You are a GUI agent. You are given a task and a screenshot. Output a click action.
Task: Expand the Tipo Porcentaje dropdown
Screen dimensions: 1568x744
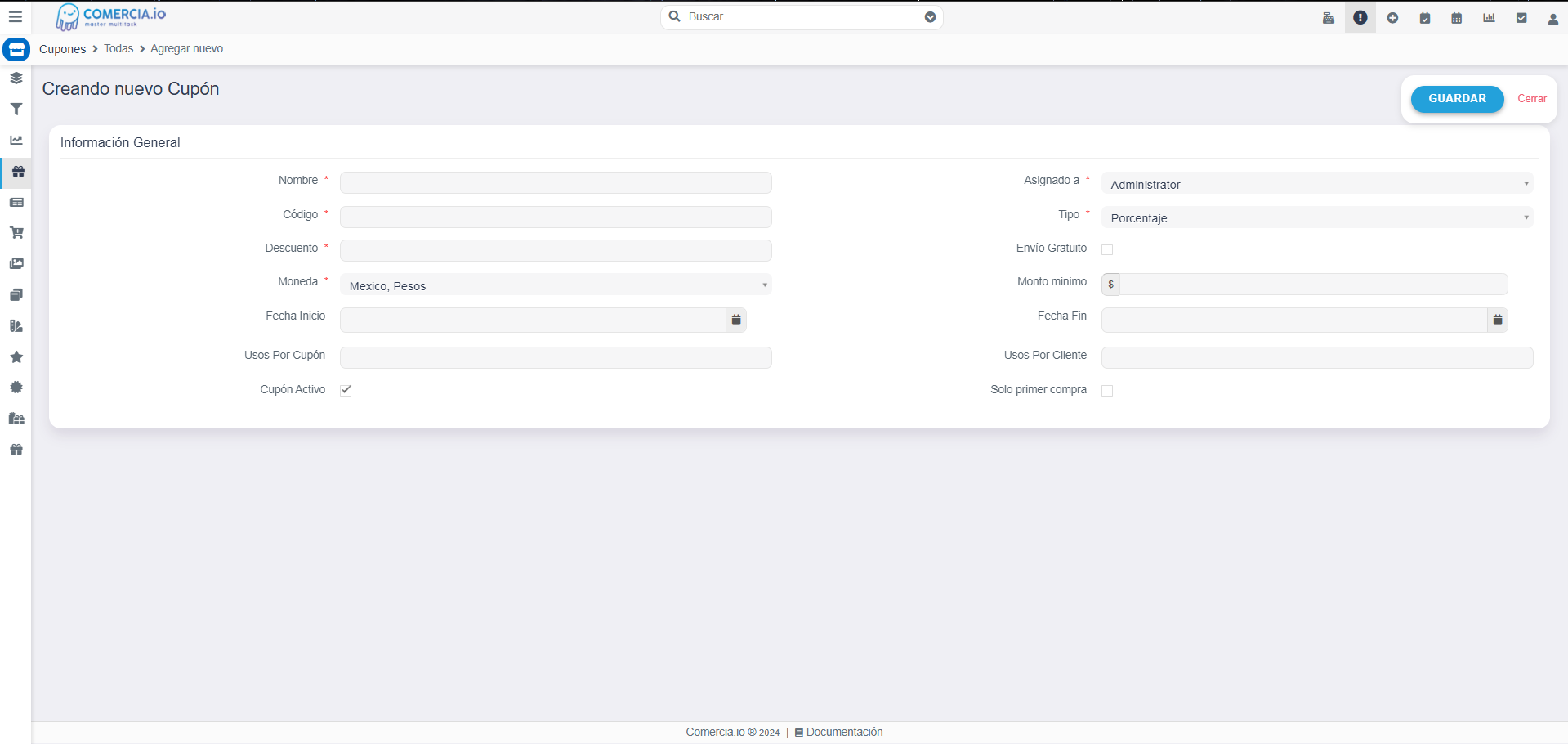click(1317, 217)
